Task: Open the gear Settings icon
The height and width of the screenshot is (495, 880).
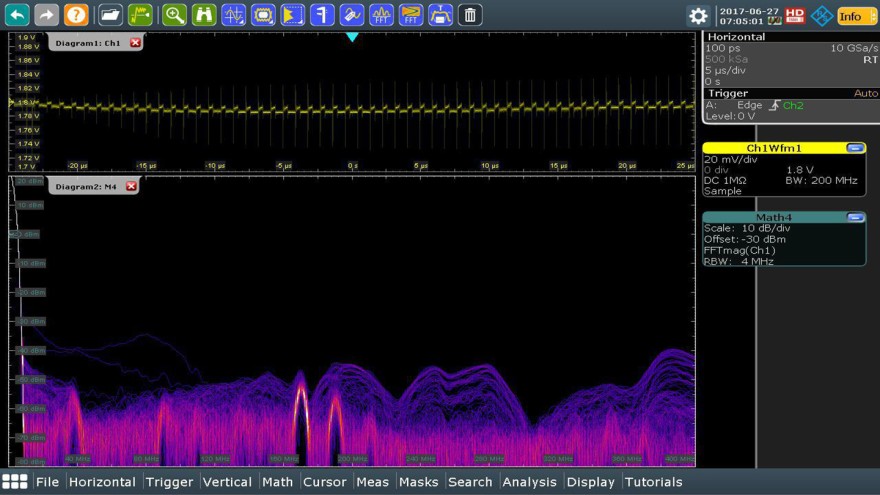Action: point(698,16)
